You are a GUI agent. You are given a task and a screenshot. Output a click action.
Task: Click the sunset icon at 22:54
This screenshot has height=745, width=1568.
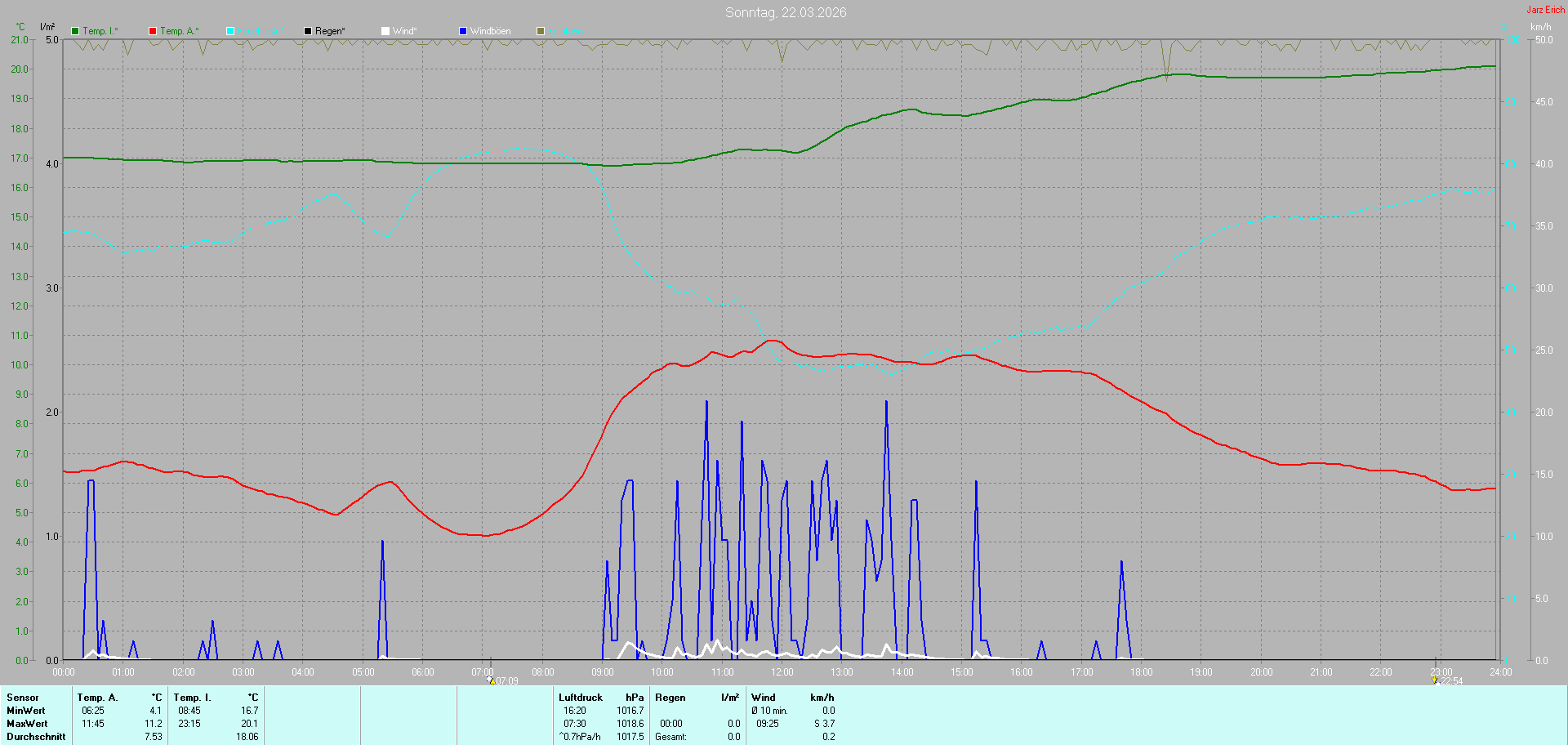pos(1434,680)
